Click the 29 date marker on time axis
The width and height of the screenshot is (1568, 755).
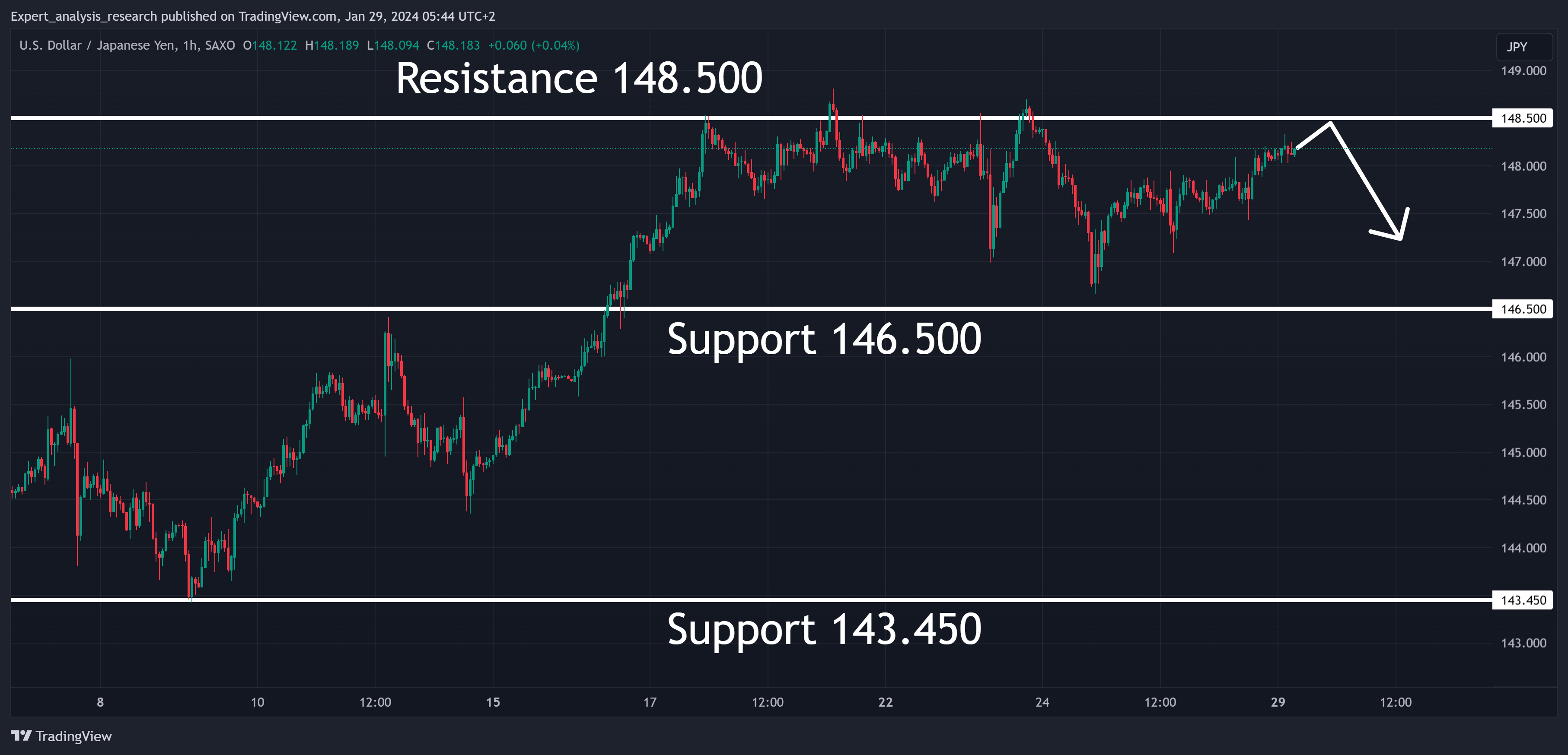pyautogui.click(x=1278, y=702)
